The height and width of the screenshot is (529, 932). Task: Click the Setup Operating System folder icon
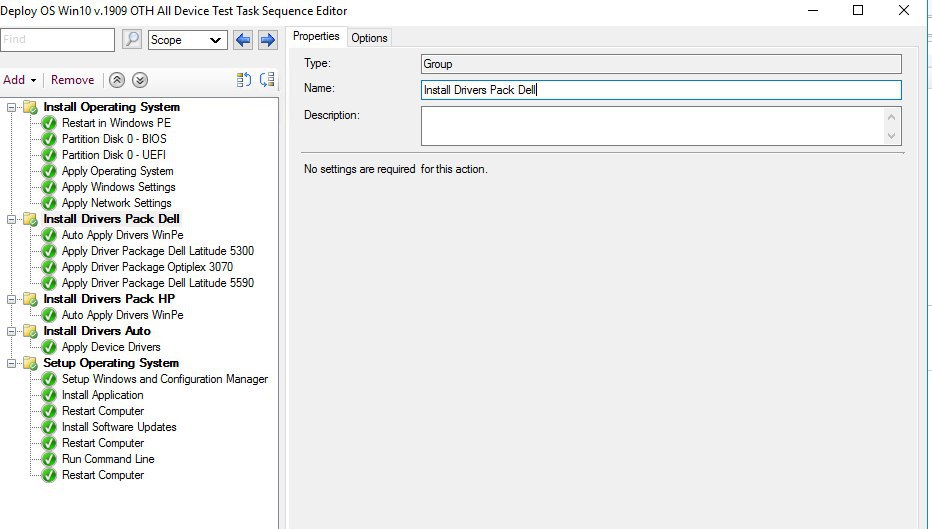coord(30,364)
